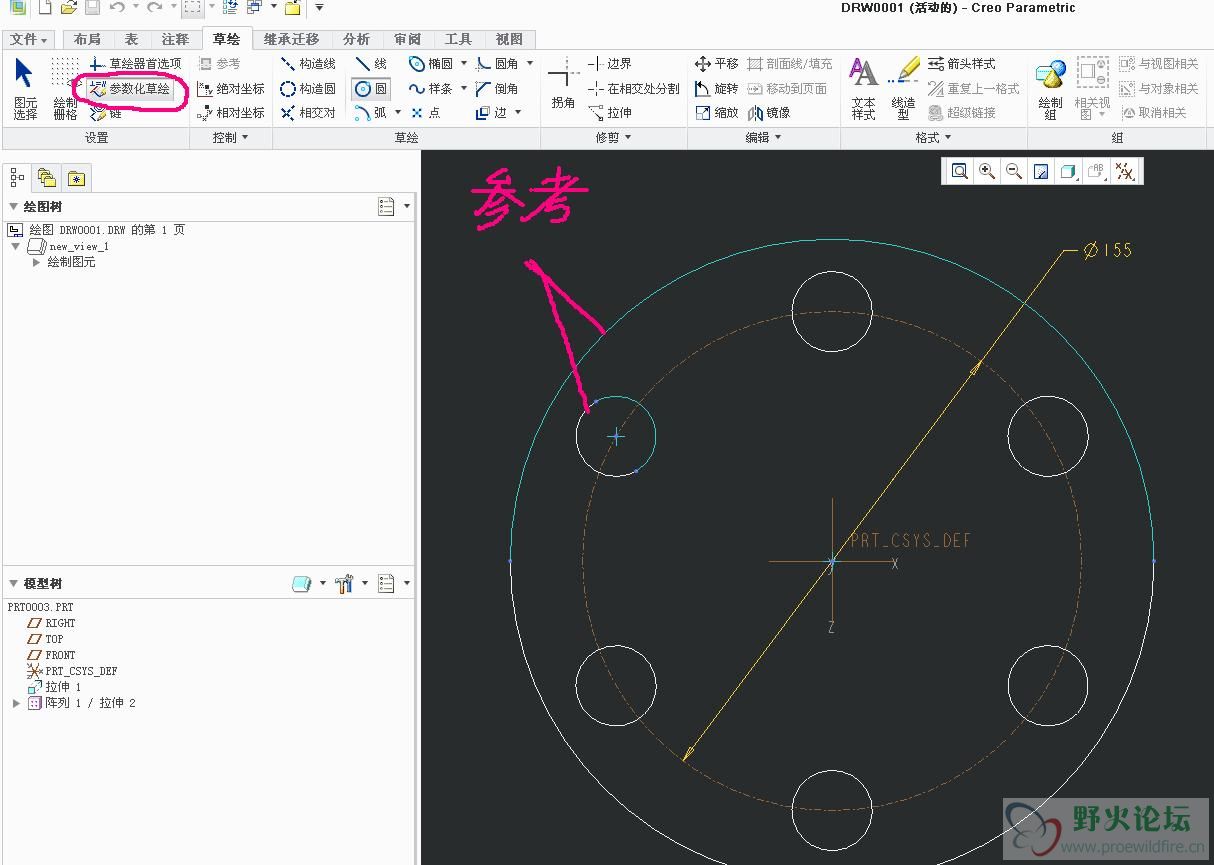Toggle 参数化草绘 parametric sketch

129,89
